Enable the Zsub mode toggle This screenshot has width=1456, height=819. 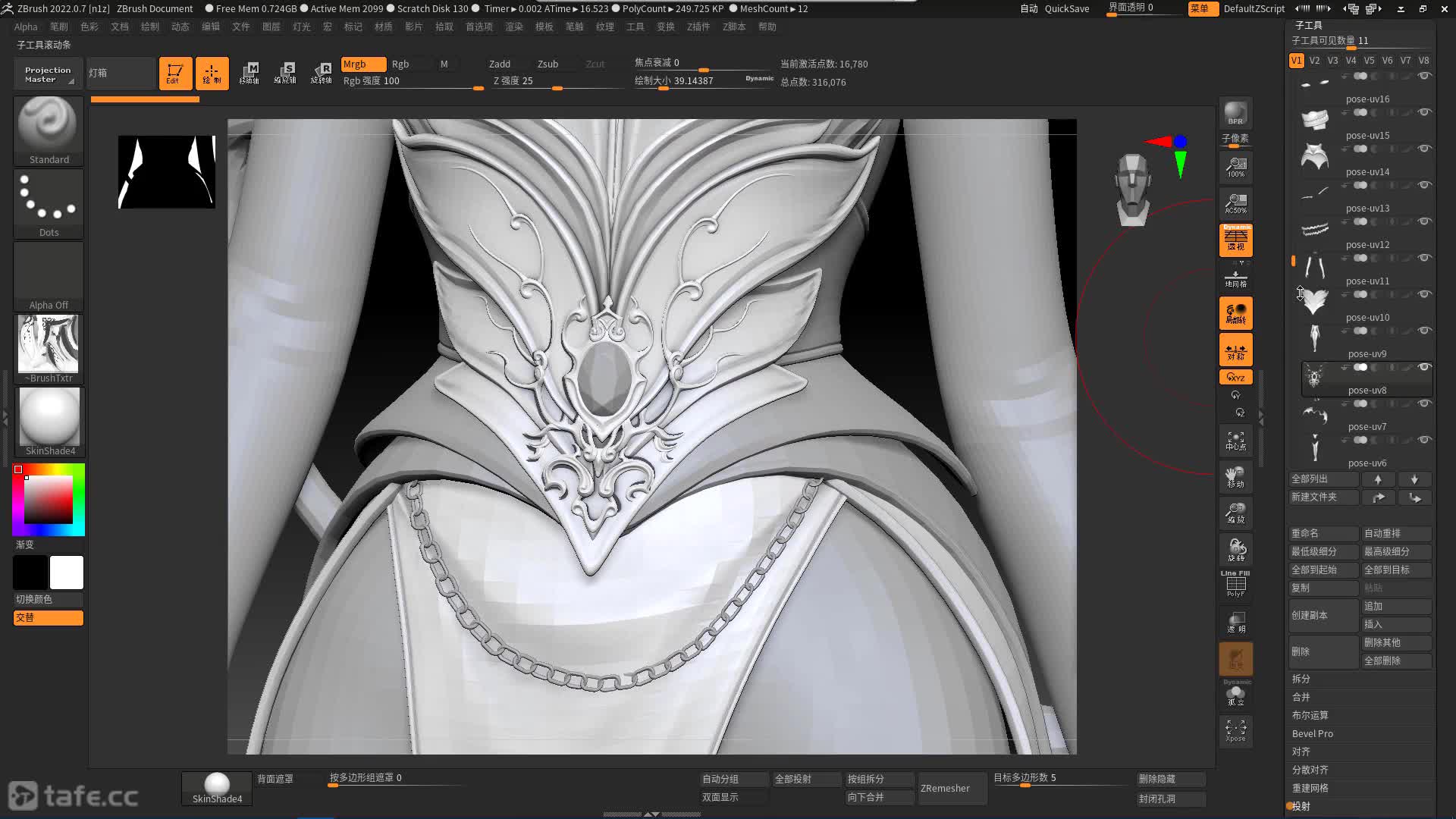tap(548, 64)
